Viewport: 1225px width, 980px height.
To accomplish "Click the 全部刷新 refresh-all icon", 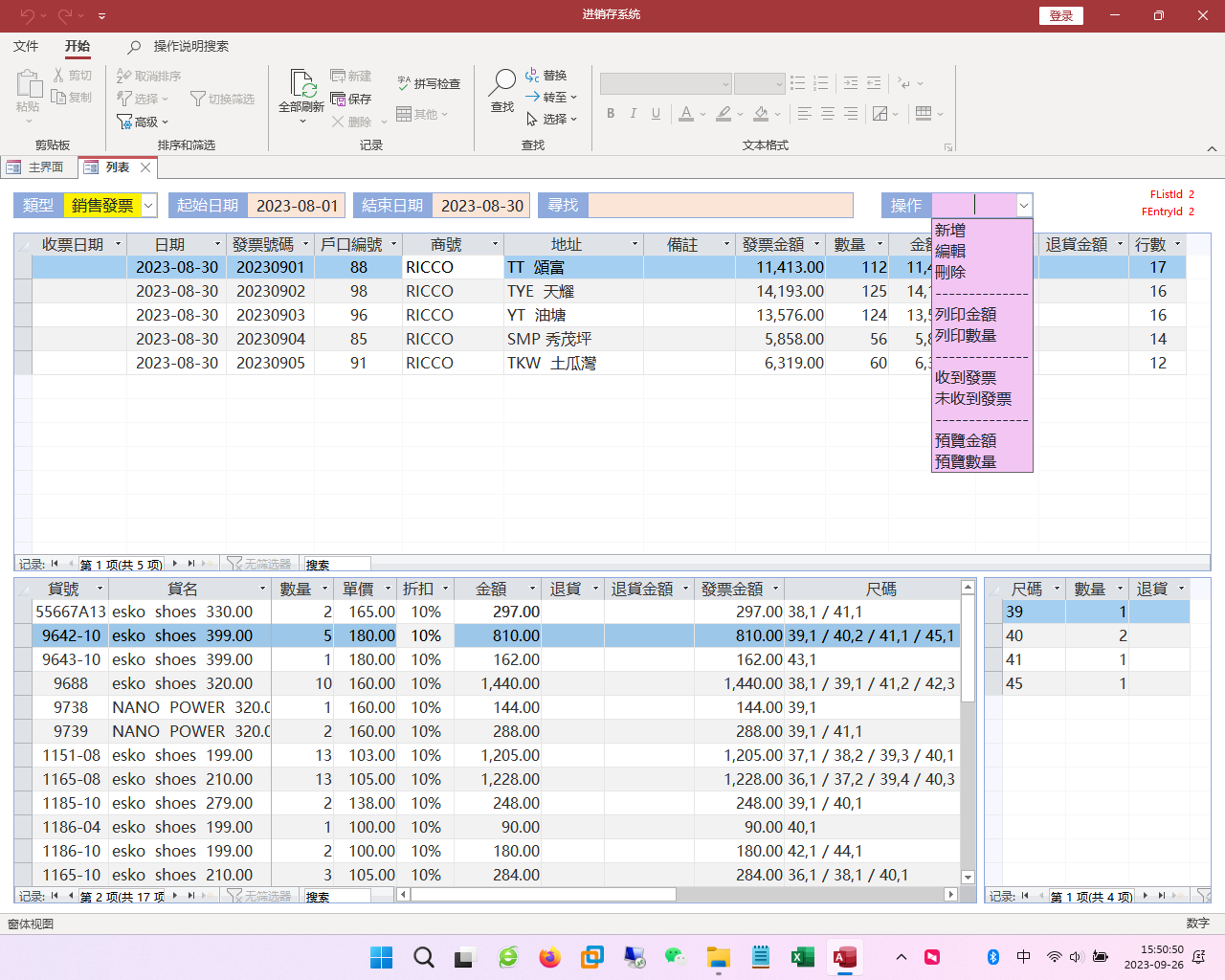I will coord(301,84).
